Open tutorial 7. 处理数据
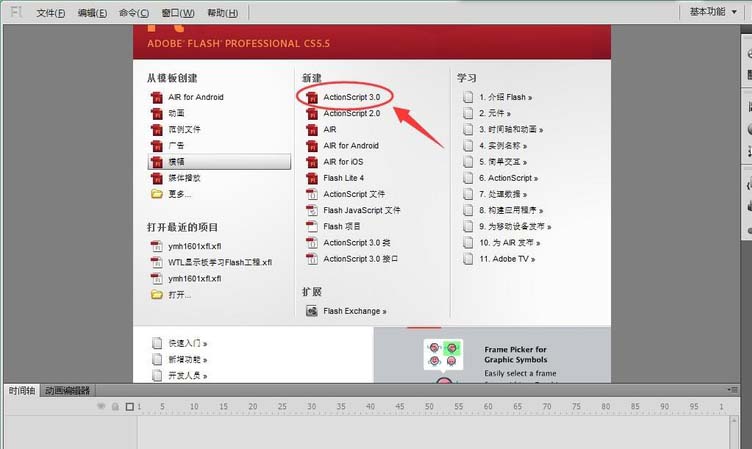This screenshot has width=752, height=449. coord(503,194)
